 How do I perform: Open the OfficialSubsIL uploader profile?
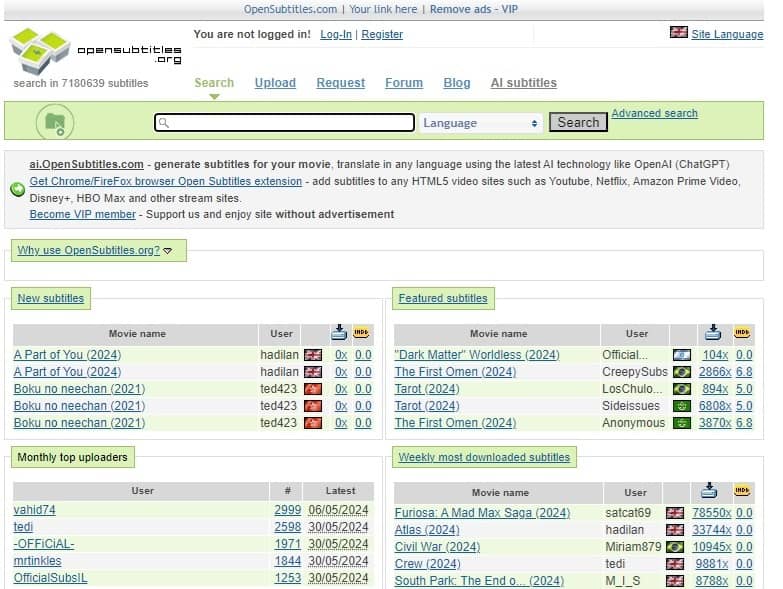[x=50, y=578]
